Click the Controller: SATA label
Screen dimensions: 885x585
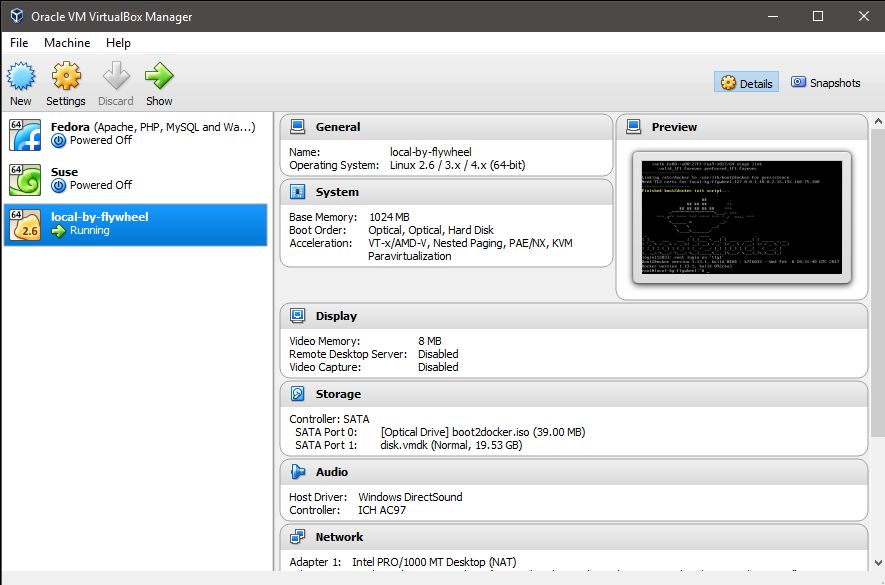(x=329, y=419)
